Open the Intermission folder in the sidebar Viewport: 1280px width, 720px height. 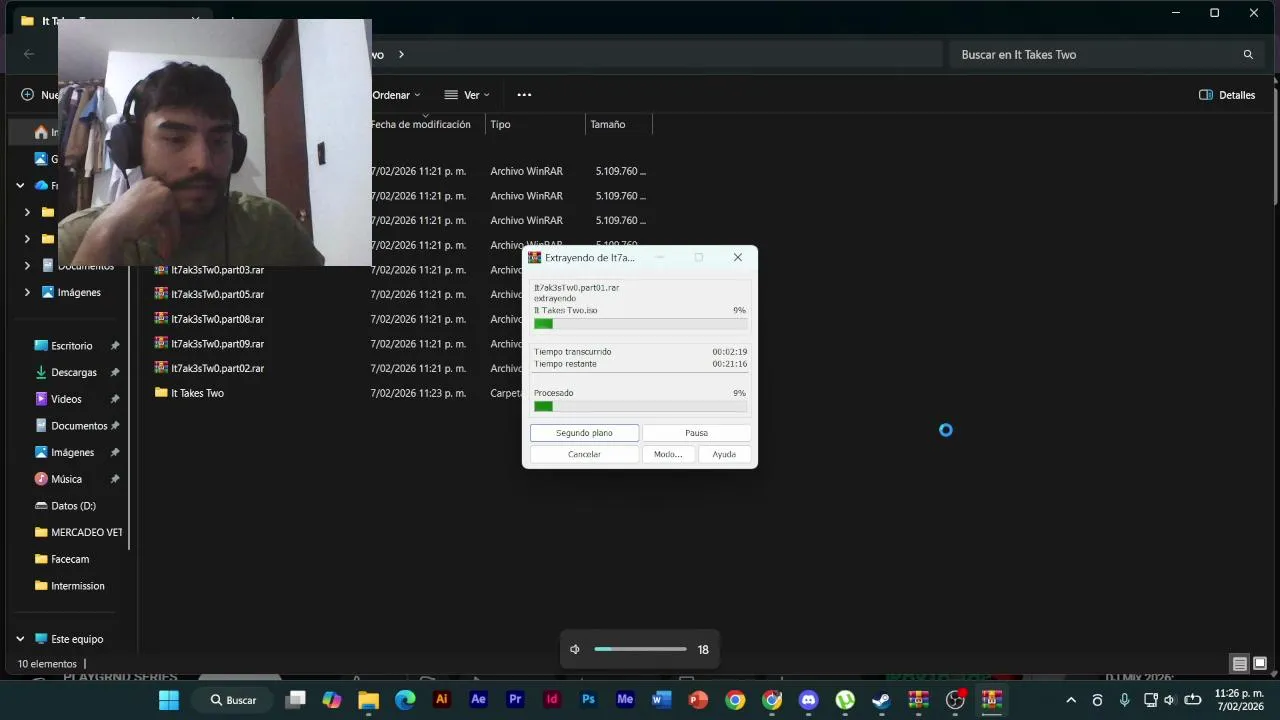coord(77,586)
